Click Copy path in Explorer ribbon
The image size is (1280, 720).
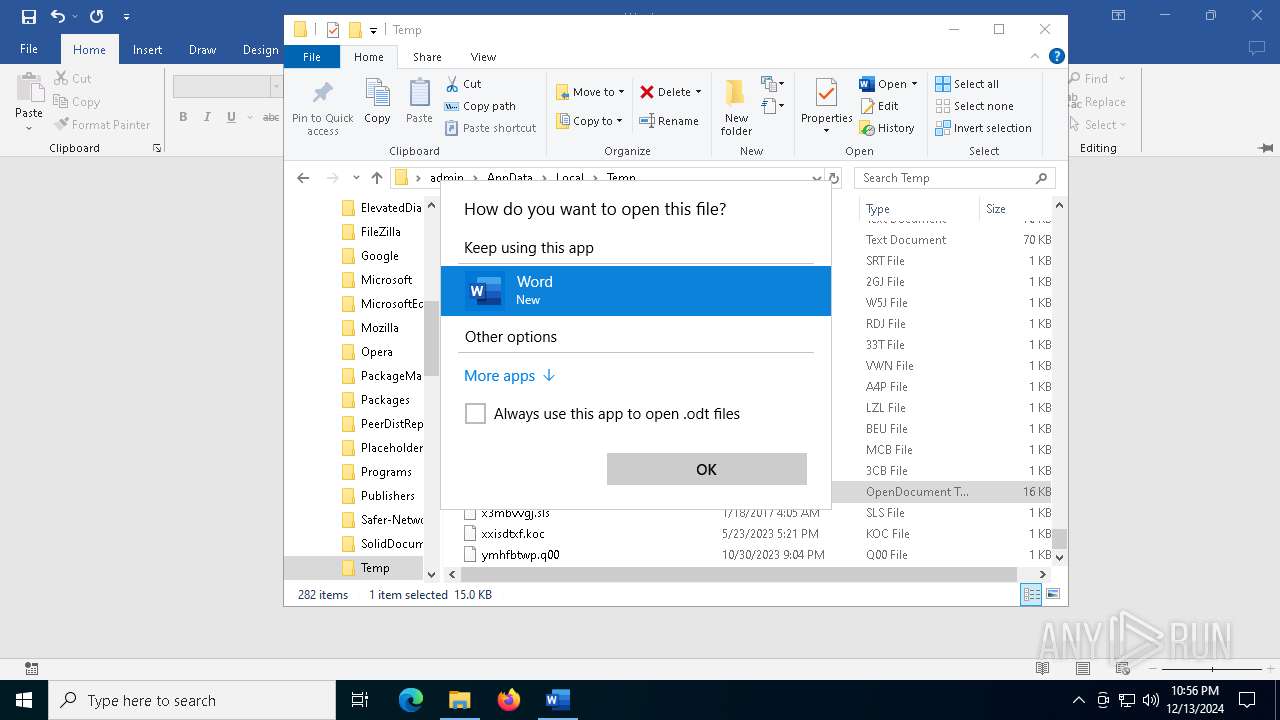point(480,106)
